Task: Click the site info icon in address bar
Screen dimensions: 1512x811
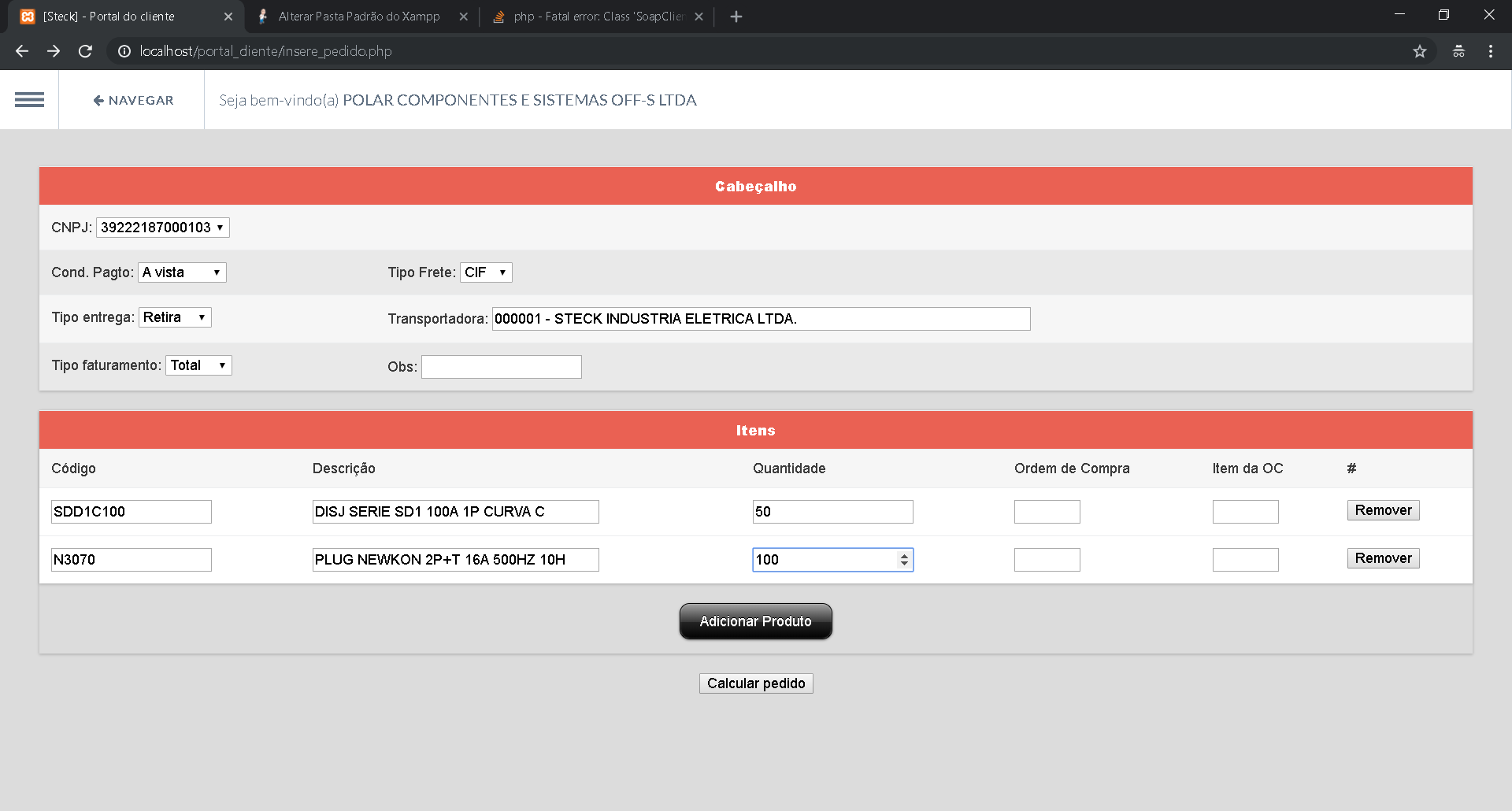Action: pyautogui.click(x=124, y=51)
